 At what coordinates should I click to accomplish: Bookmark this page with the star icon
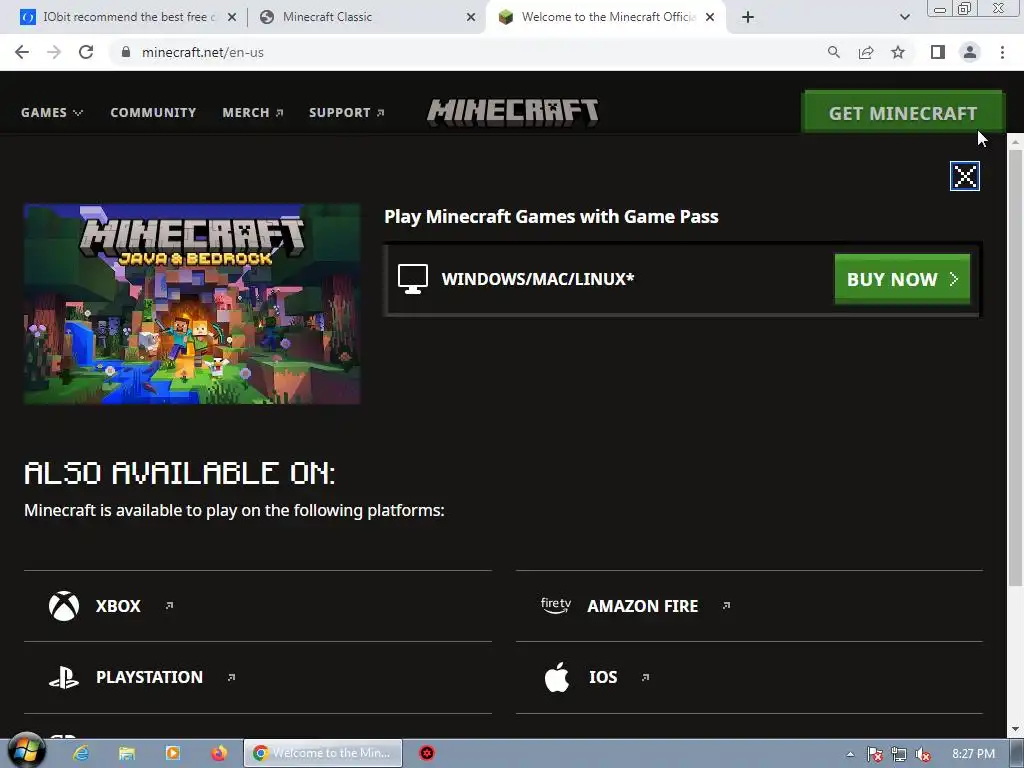898,52
